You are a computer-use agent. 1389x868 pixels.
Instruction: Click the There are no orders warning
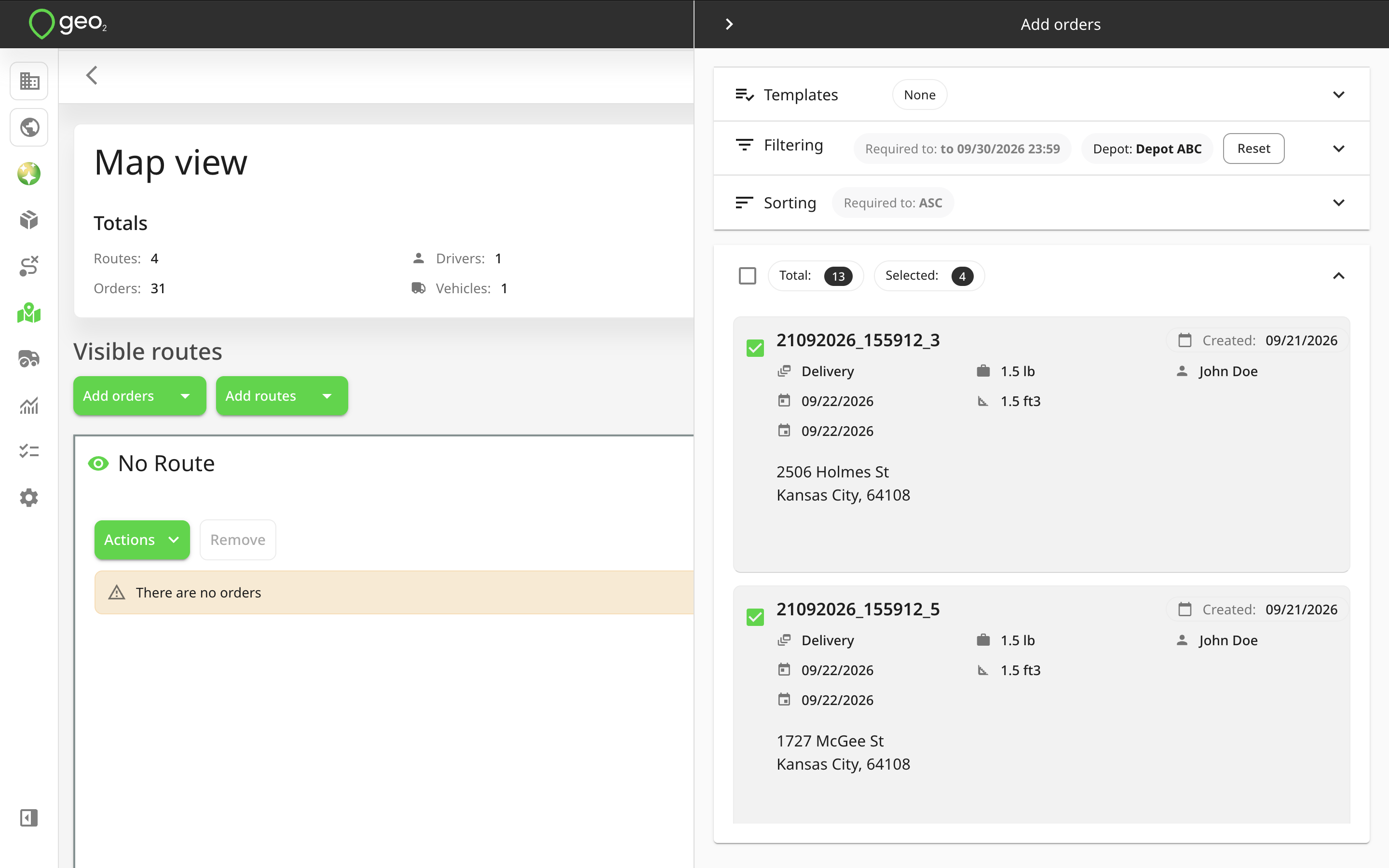click(x=395, y=593)
